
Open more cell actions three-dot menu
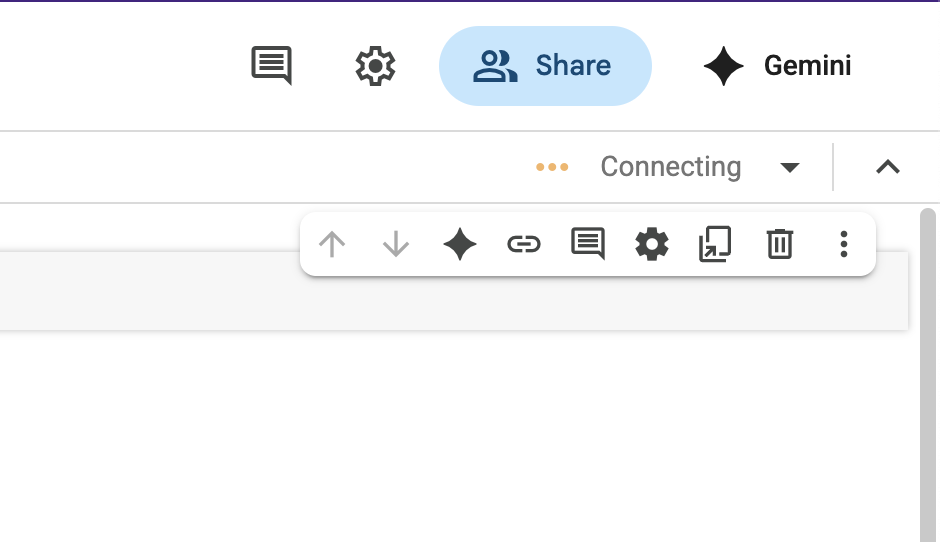point(844,244)
